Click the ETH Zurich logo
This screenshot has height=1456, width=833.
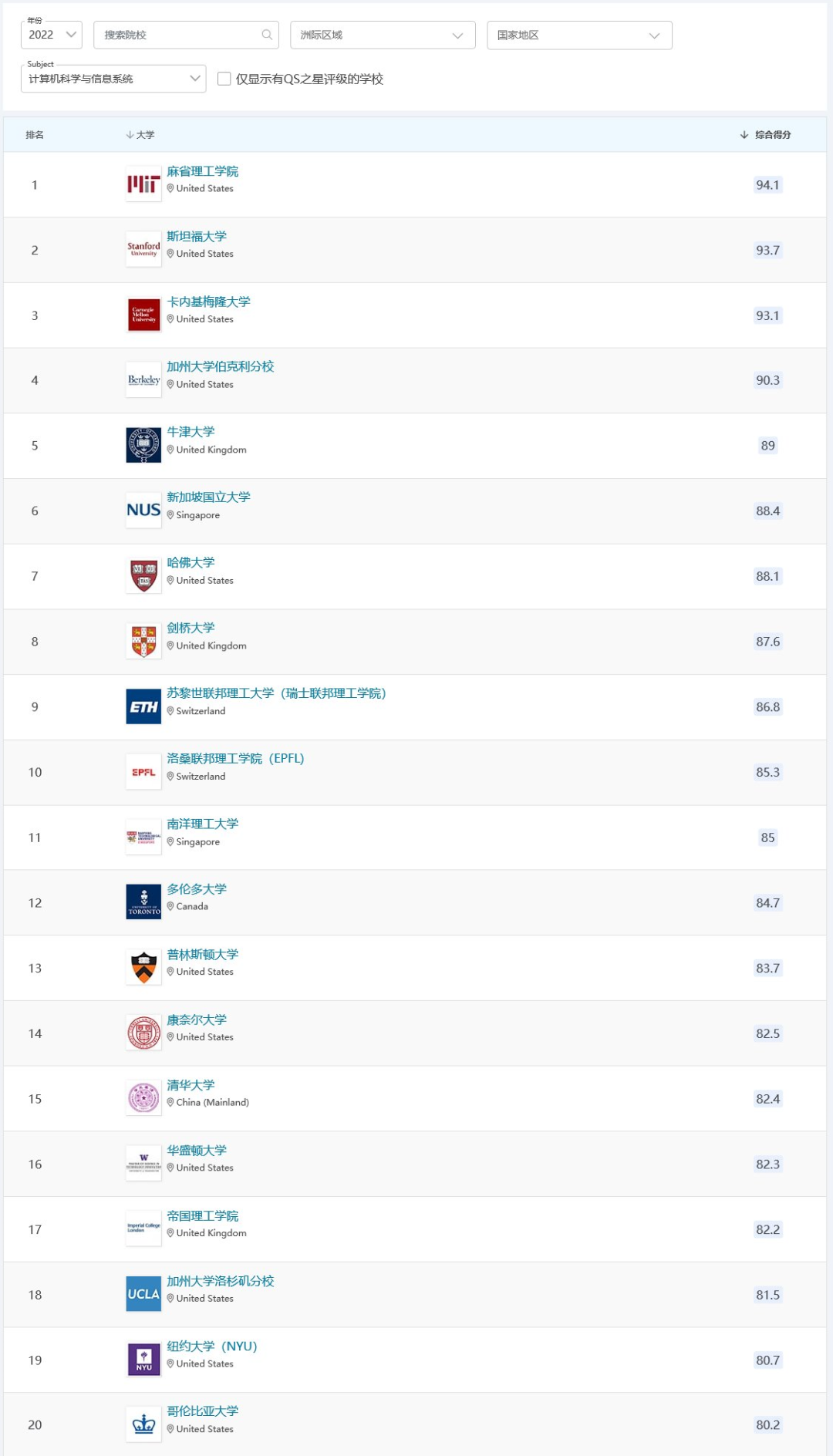click(x=143, y=706)
